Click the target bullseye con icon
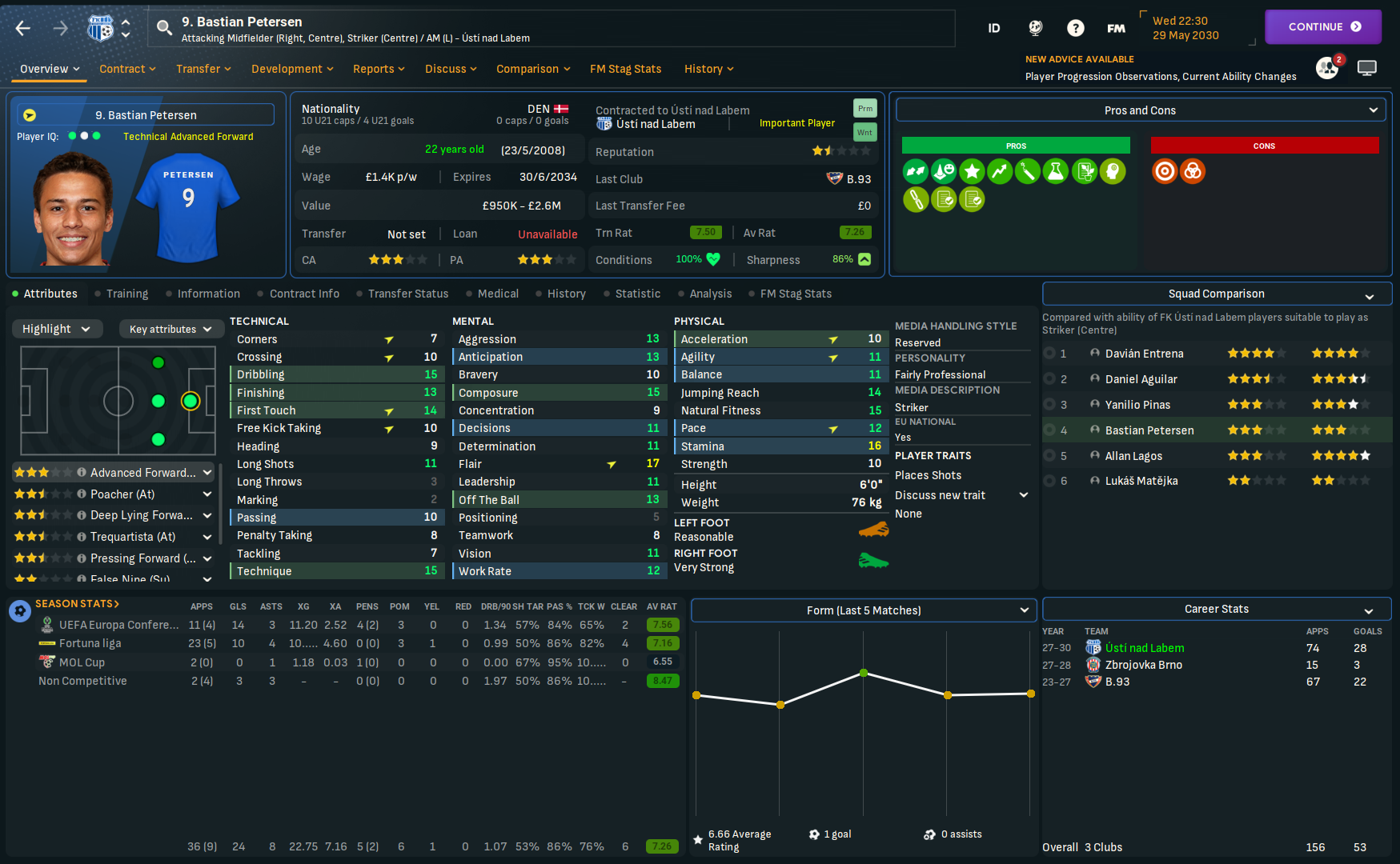The height and width of the screenshot is (864, 1400). [1165, 171]
